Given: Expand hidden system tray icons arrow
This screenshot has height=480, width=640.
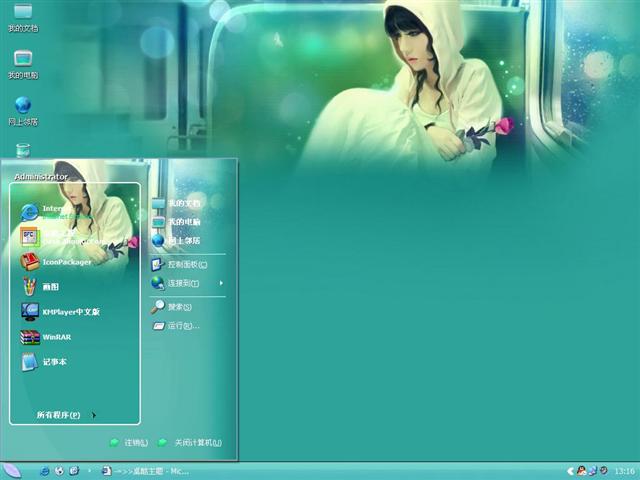Looking at the screenshot, I should [570, 471].
